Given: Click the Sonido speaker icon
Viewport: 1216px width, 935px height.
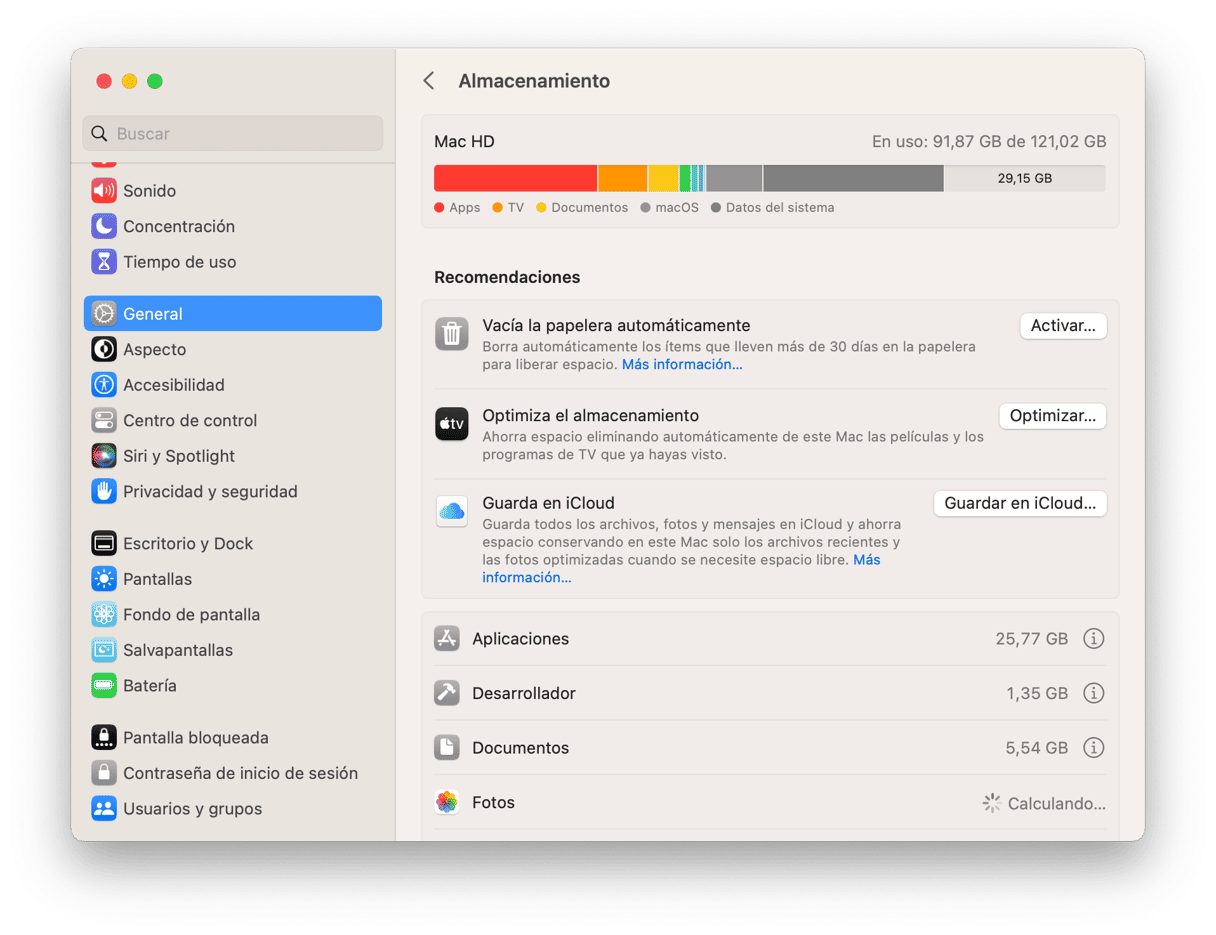Looking at the screenshot, I should click(104, 191).
